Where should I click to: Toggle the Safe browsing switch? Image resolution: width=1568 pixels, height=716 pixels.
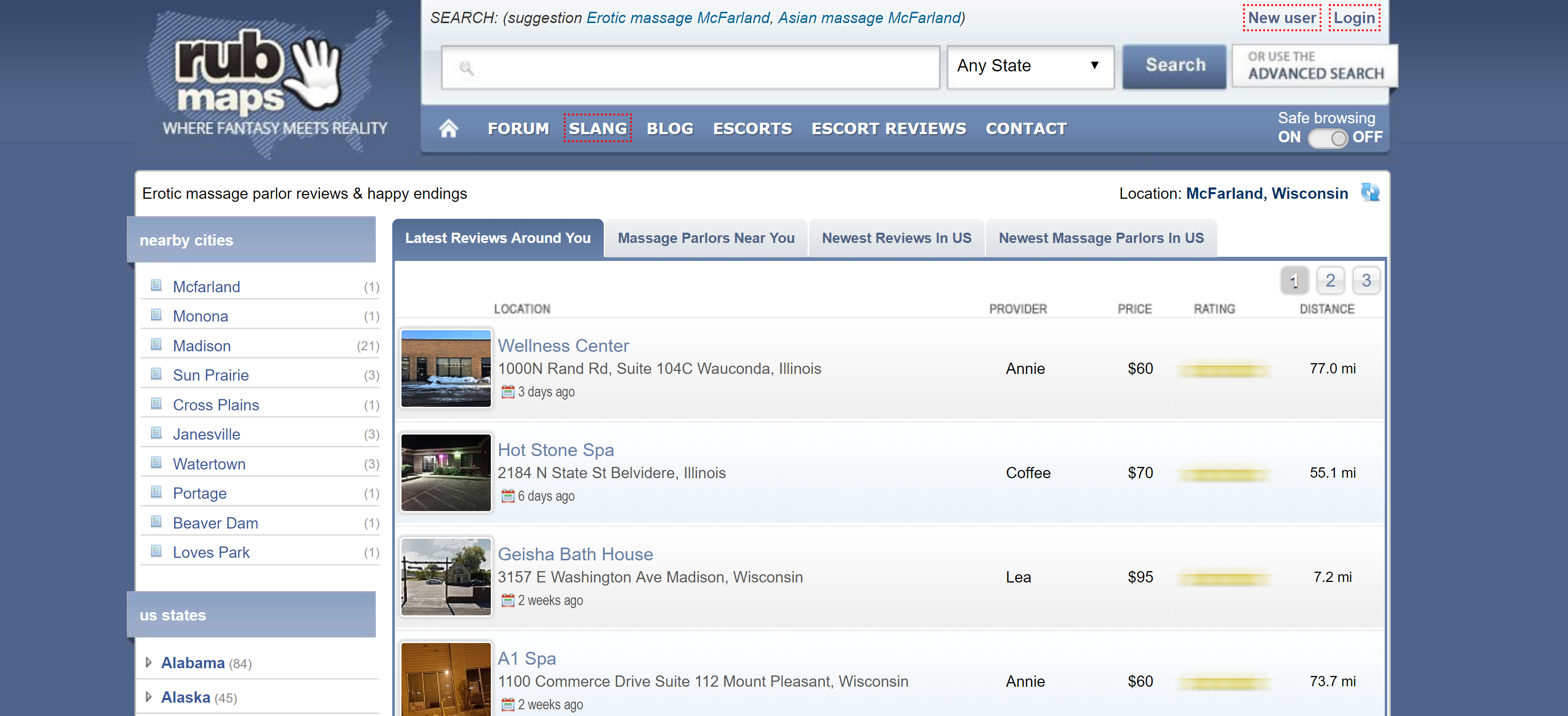1327,138
